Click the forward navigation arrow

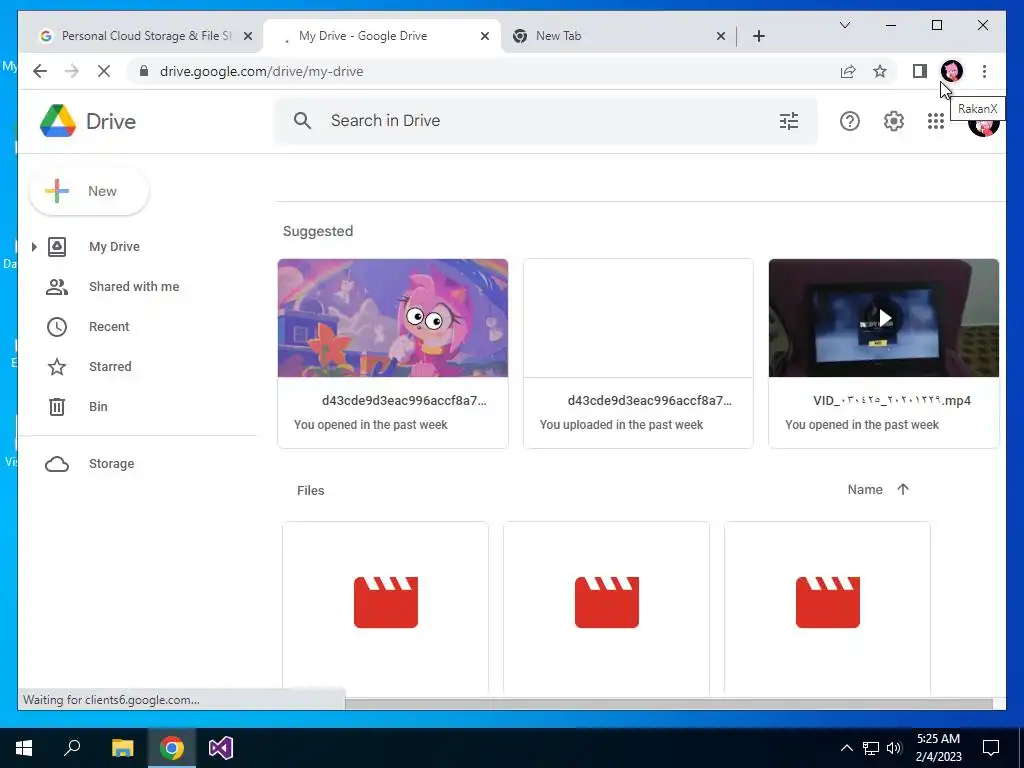72,71
